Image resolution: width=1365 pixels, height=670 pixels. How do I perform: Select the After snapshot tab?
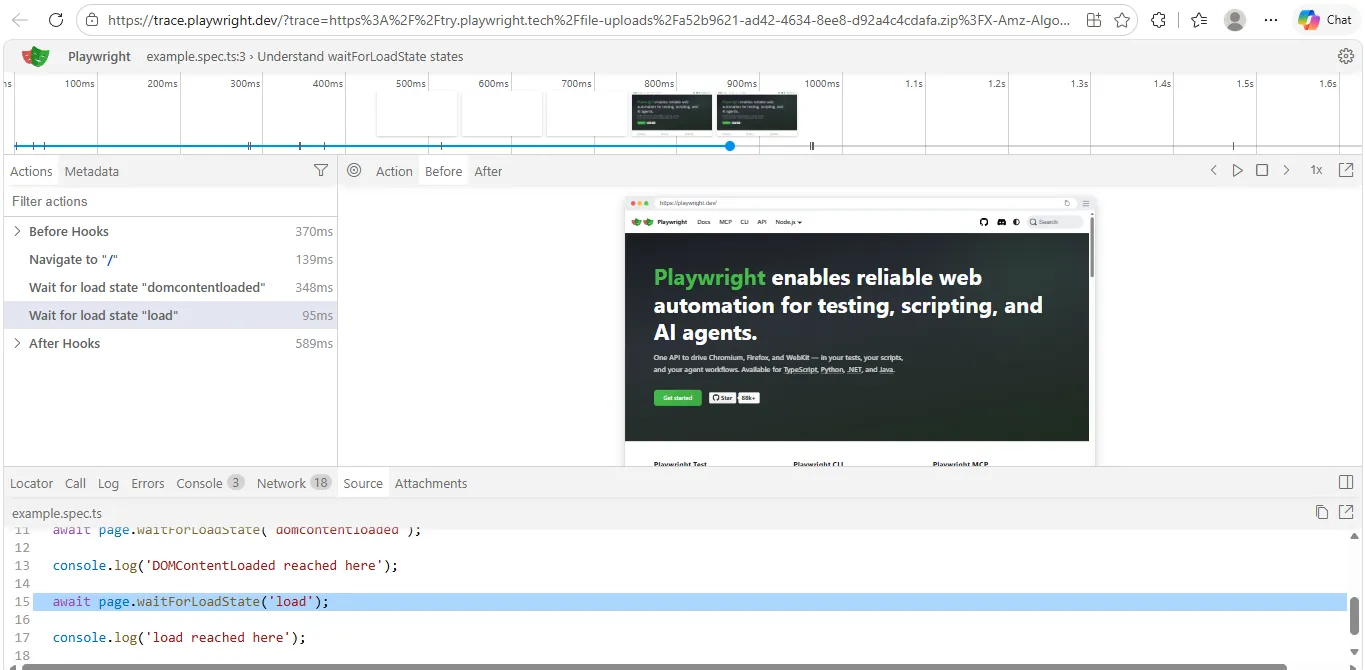pyautogui.click(x=488, y=171)
